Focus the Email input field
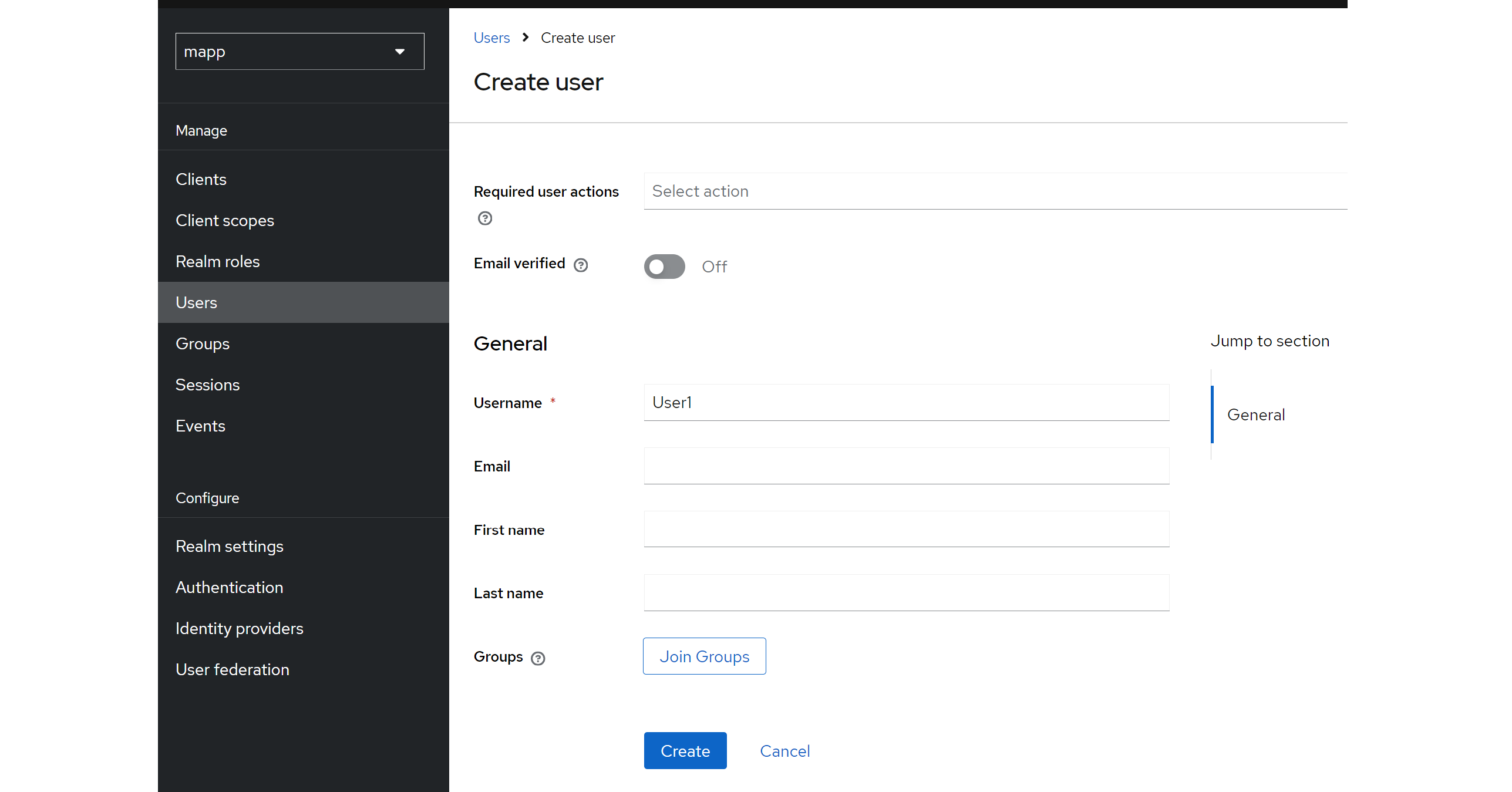The image size is (1512, 792). pyautogui.click(x=906, y=466)
